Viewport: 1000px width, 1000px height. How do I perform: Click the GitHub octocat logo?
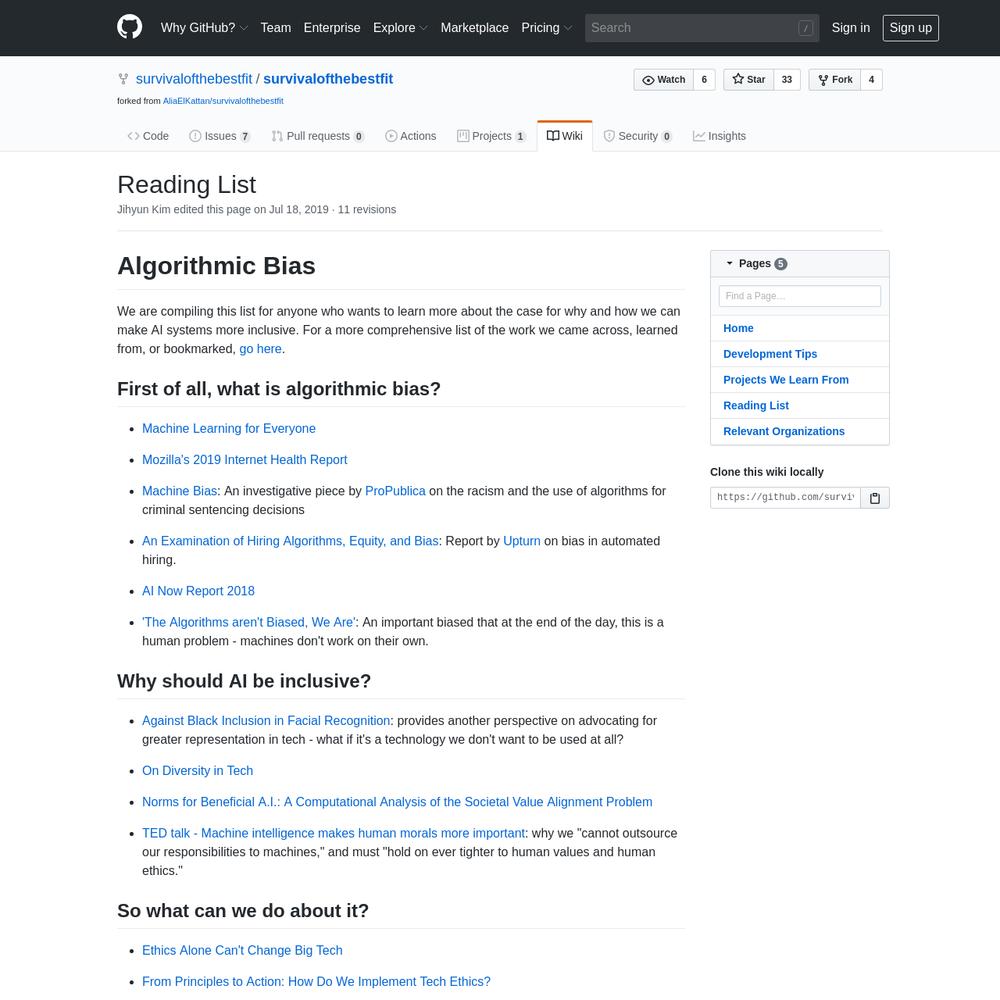coord(129,27)
